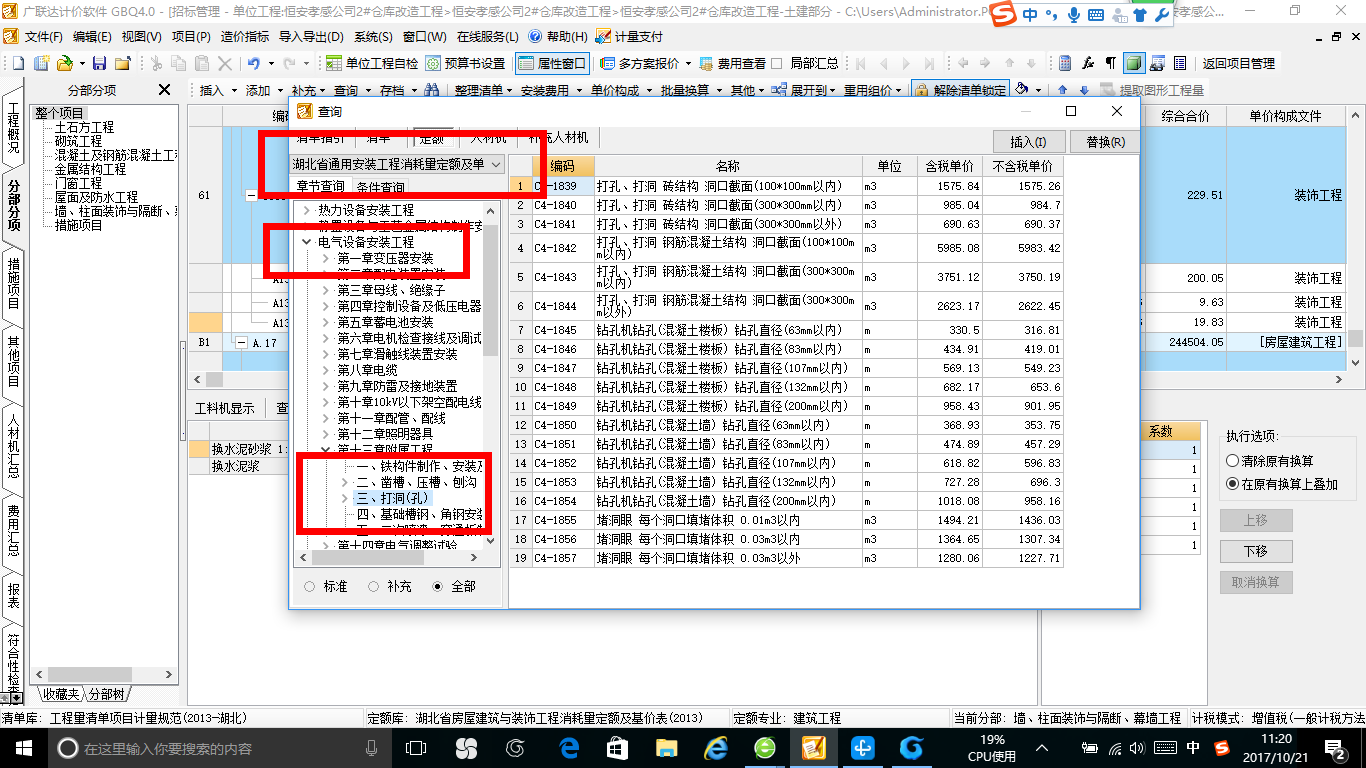Click the Open folder toolbar icon
Viewport: 1366px width, 768px height.
tap(64, 63)
